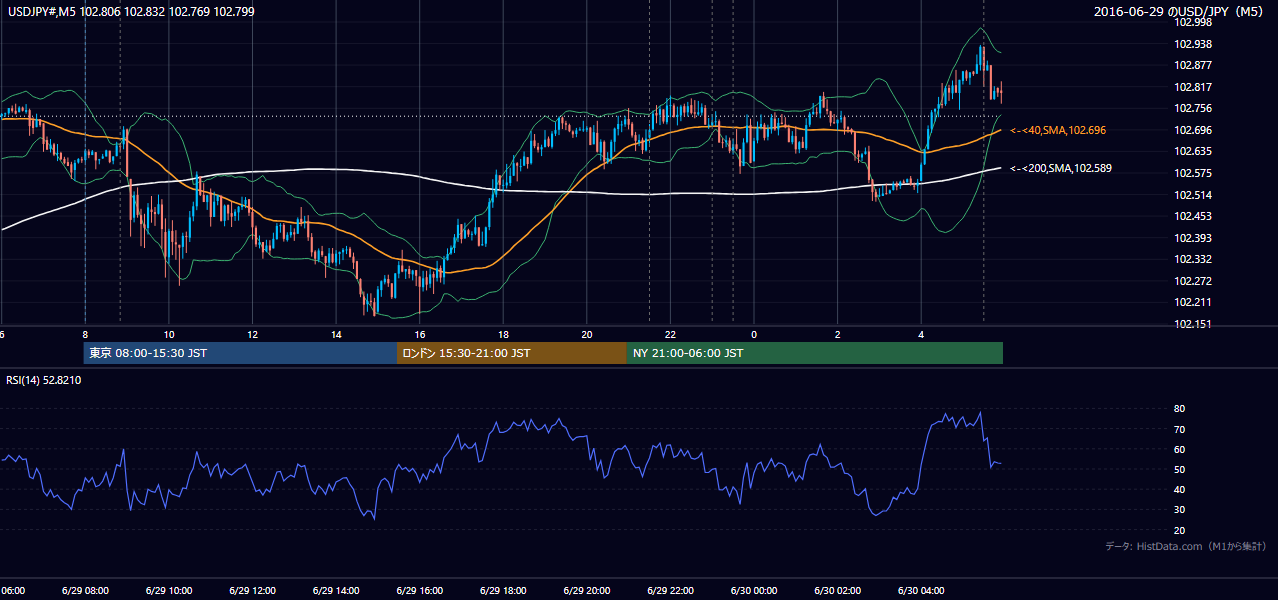Click hour label 18 under the price chart
1278x600 pixels.
(503, 334)
